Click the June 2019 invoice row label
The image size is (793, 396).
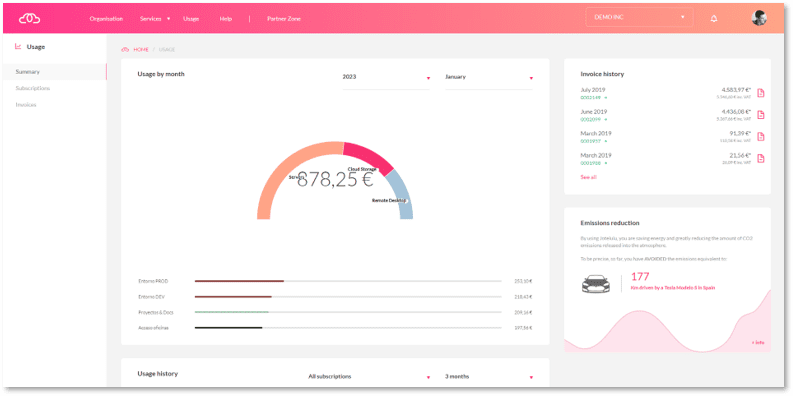(x=594, y=111)
